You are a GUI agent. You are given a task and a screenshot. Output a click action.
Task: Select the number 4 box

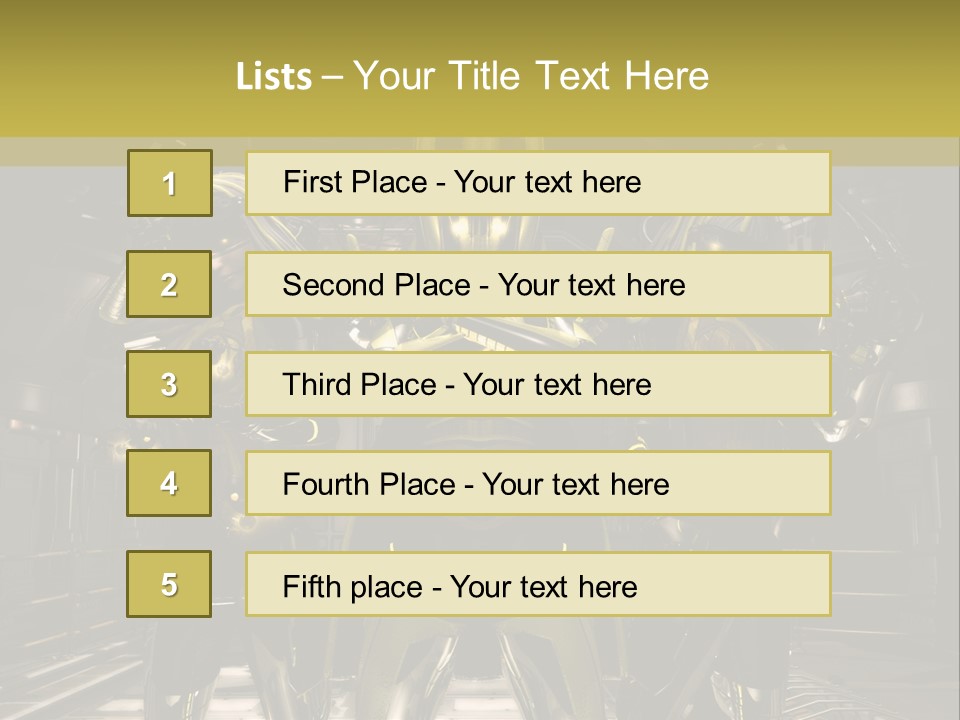tap(169, 483)
